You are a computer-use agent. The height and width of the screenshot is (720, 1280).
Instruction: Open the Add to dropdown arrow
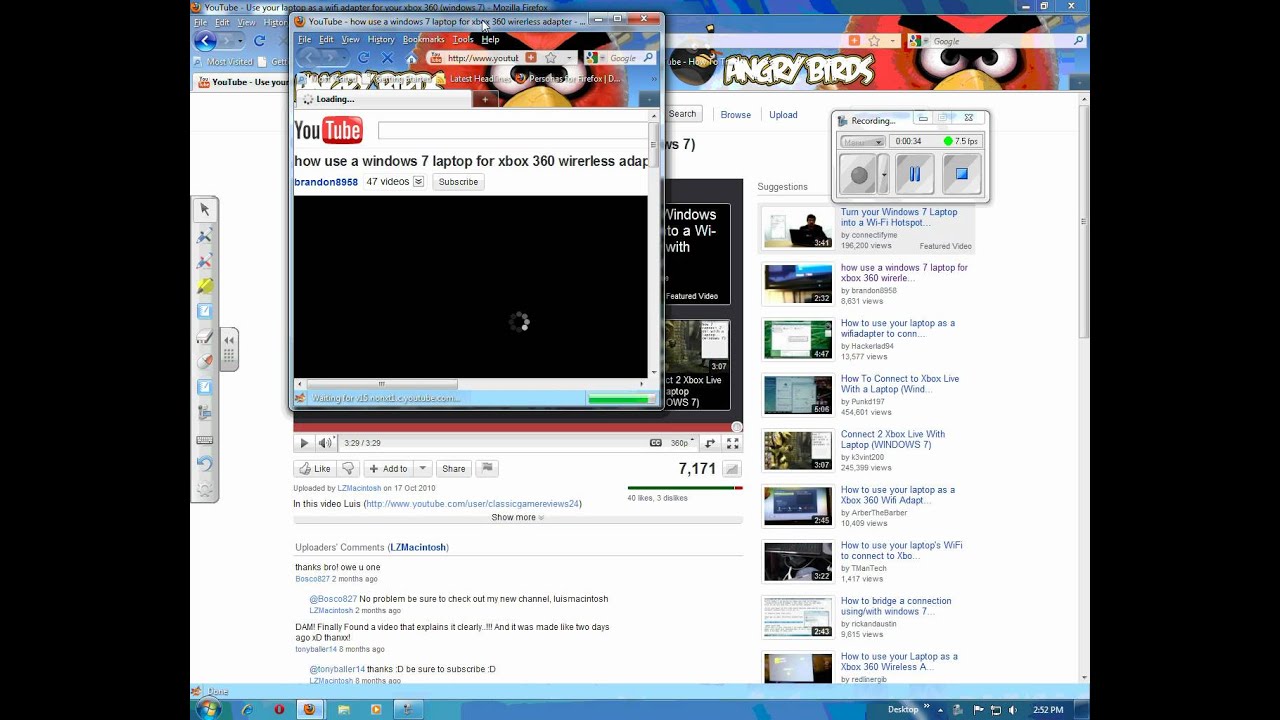click(423, 468)
